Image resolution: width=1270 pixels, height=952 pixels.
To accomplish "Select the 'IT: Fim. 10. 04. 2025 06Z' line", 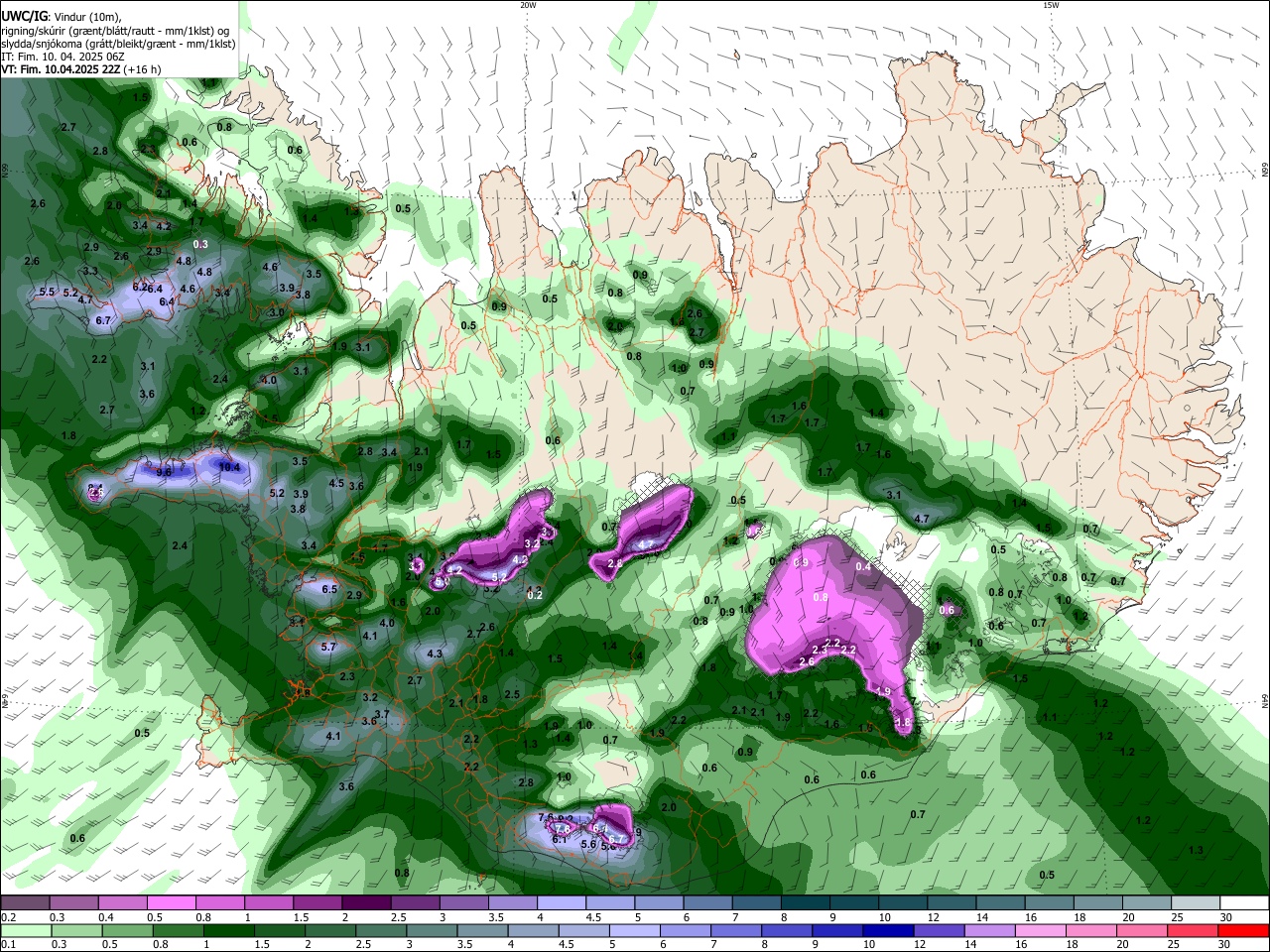I will (63, 57).
